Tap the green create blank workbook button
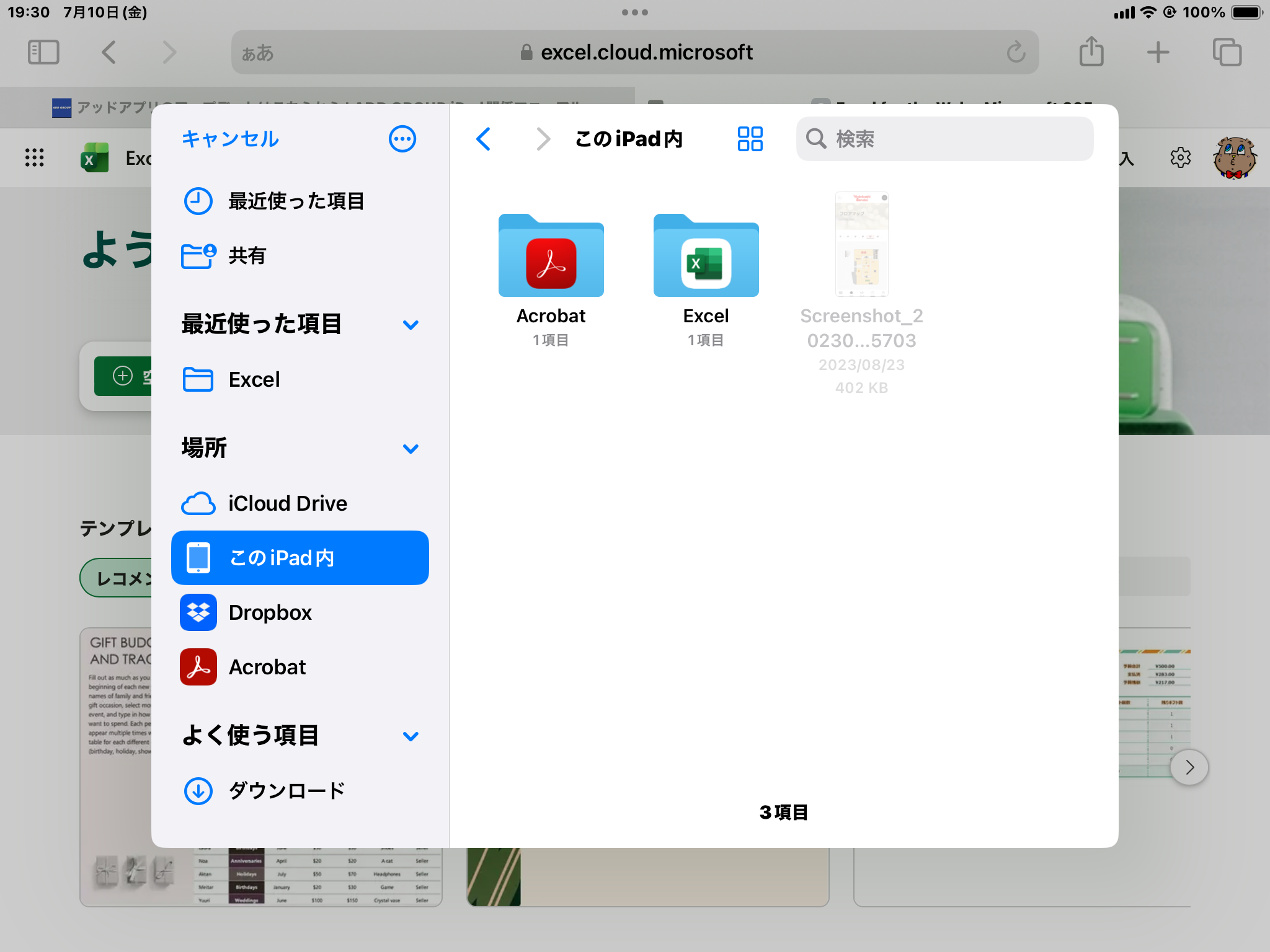Screen dimensions: 1270x952 [123, 376]
